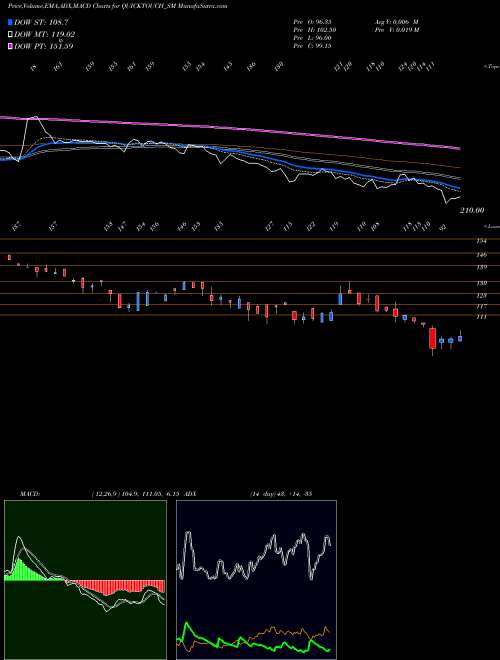This screenshot has height=660, width=500.
Task: Click the pink DOW PT legend swatch
Action: click(x=11, y=46)
